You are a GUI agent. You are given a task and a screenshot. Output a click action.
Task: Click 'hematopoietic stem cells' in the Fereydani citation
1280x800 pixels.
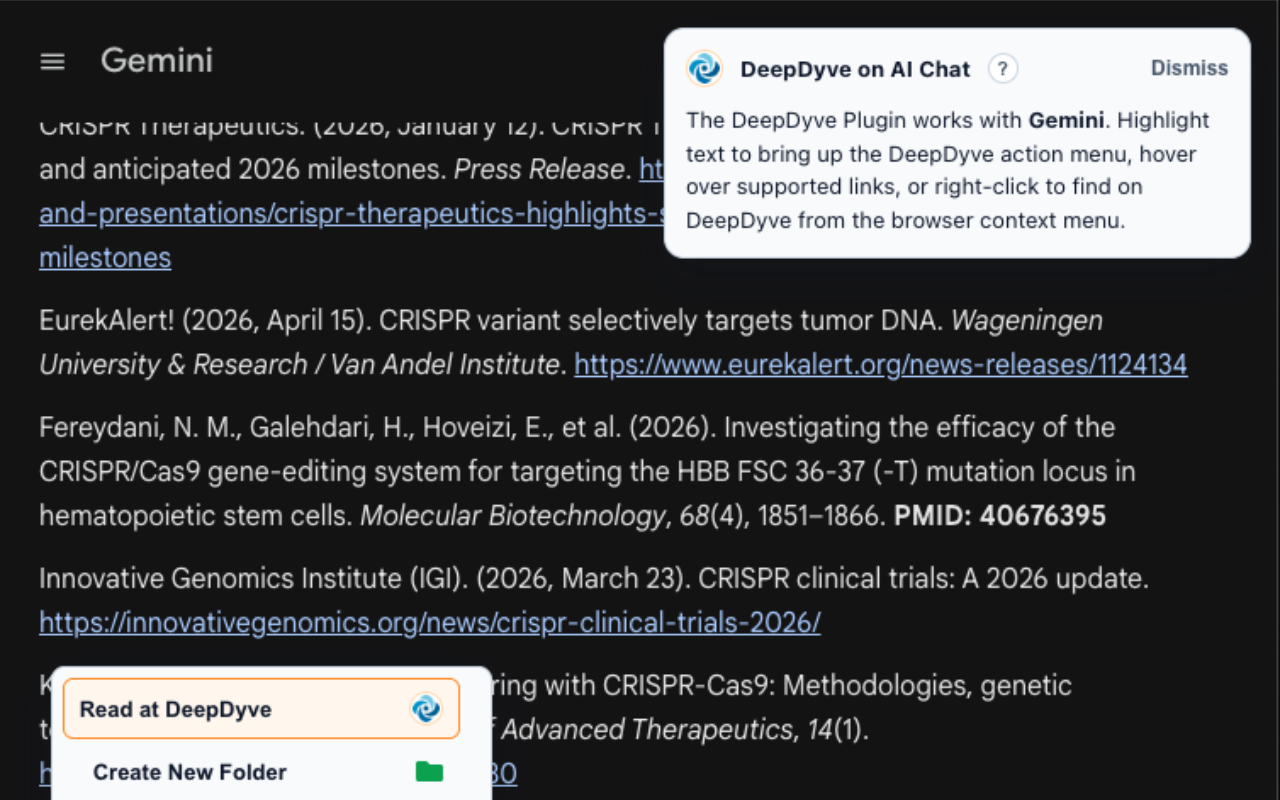(195, 516)
